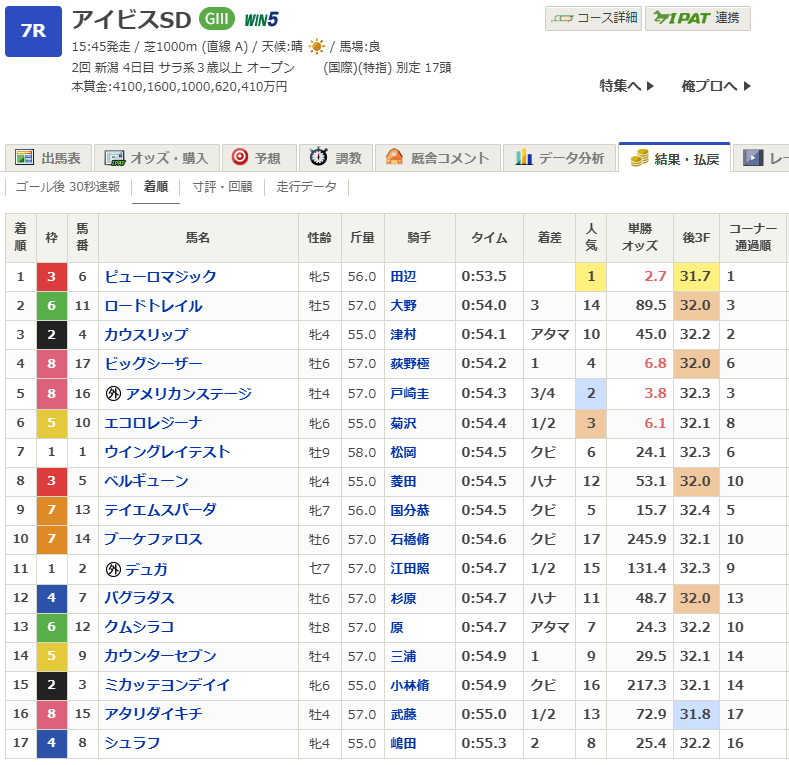This screenshot has height=765, width=789.
Task: Open horse アタリダイキチ
Action: tap(153, 714)
